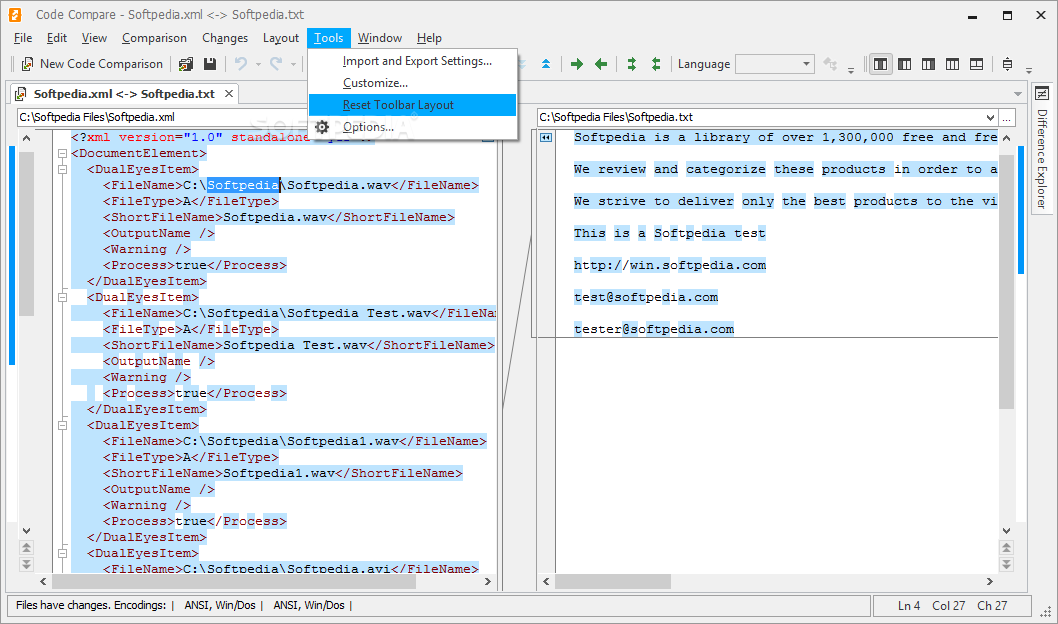This screenshot has height=624, width=1058.
Task: Click the Code Compare title bar app icon
Action: 15,14
